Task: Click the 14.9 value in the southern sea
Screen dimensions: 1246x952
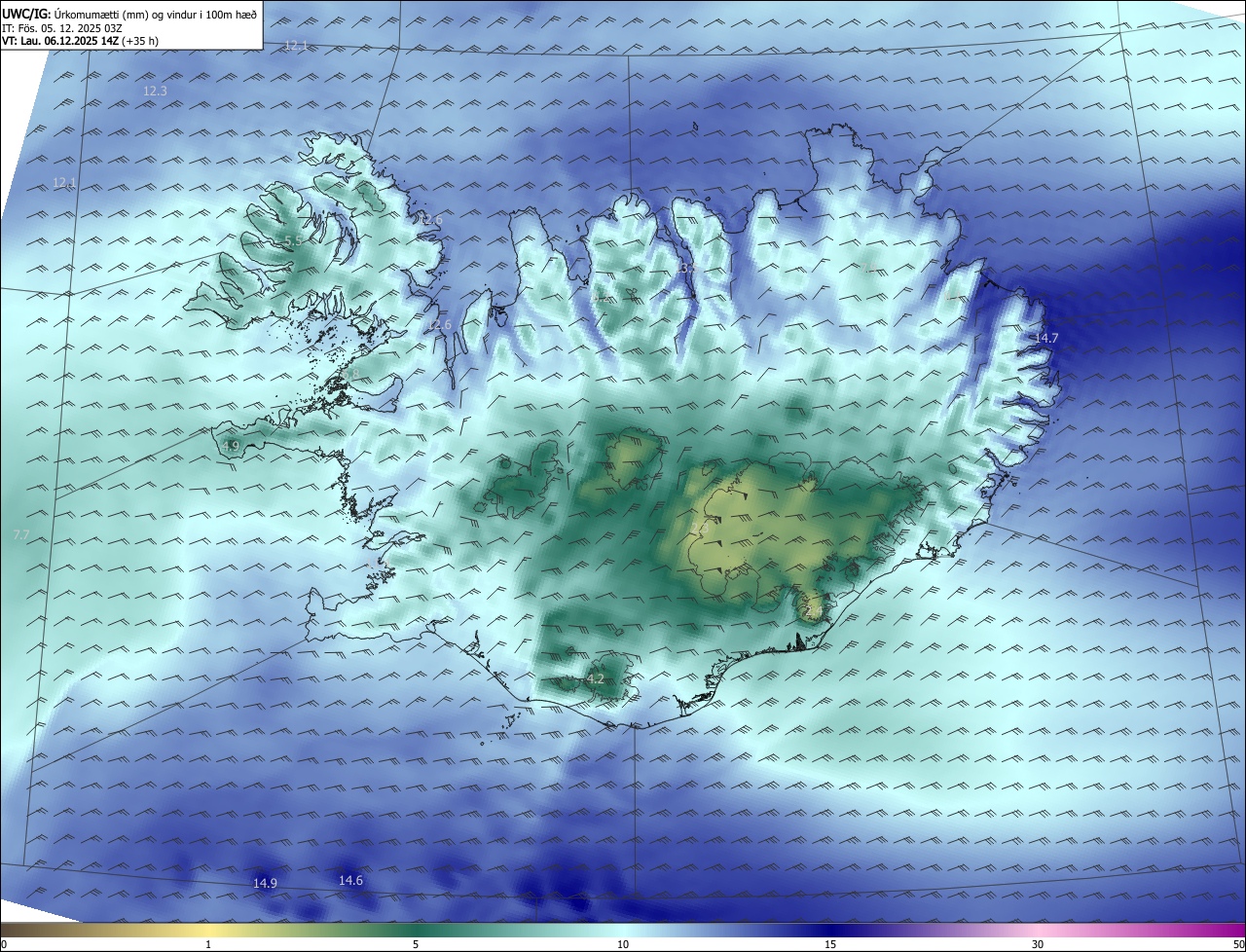Action: (265, 883)
